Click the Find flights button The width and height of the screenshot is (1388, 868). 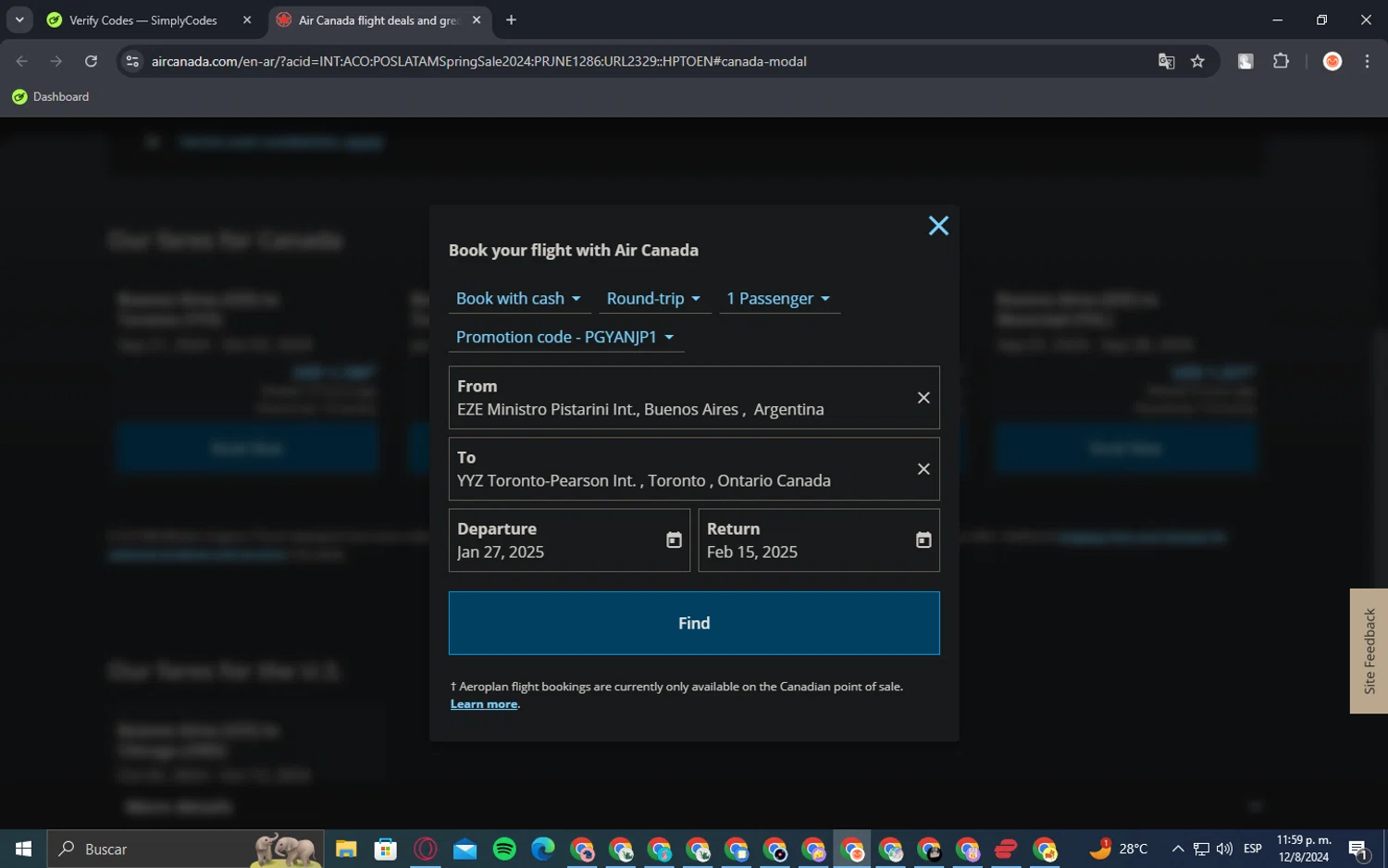pos(694,624)
